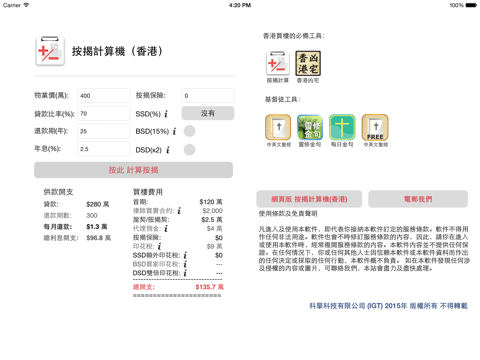Focus the 按揭保險 input field
The height and width of the screenshot is (360, 480).
click(208, 96)
